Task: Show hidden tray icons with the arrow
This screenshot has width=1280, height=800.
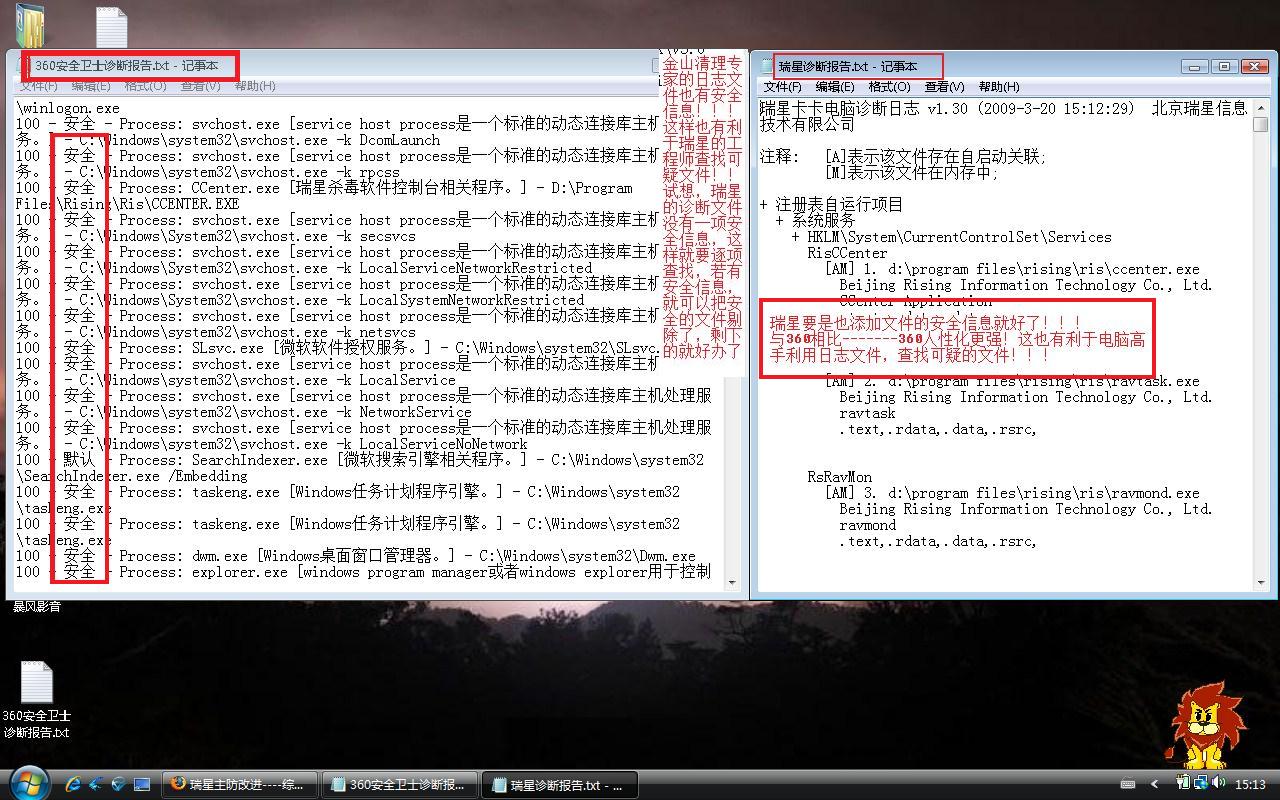Action: pyautogui.click(x=1155, y=785)
